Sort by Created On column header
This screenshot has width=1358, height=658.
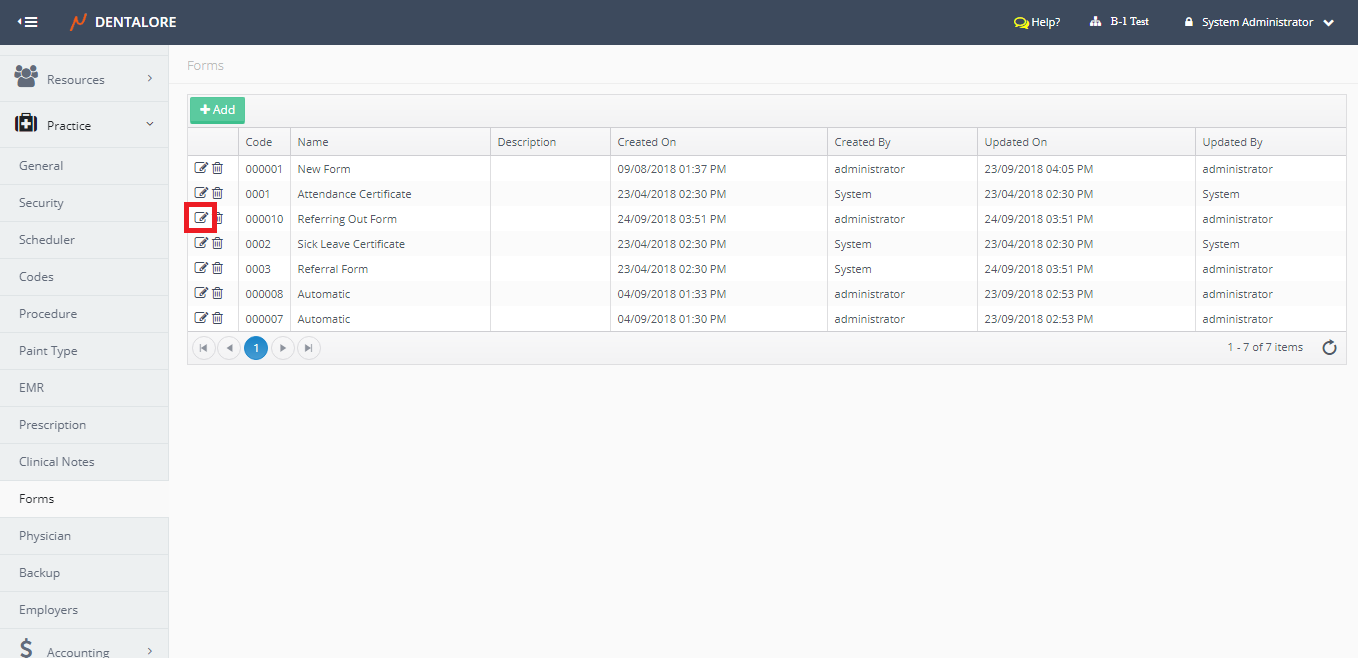(647, 142)
